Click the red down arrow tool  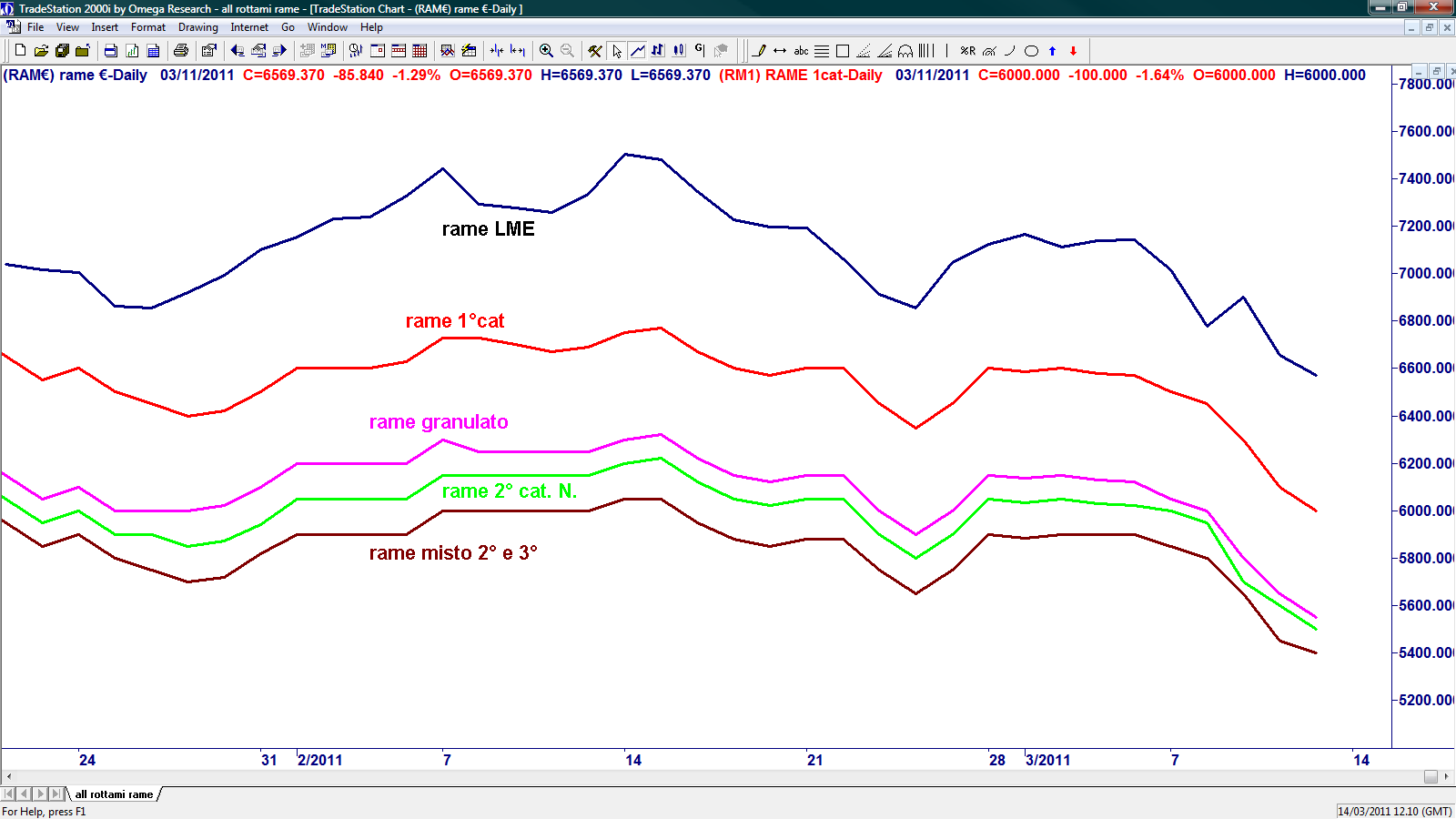[1073, 51]
